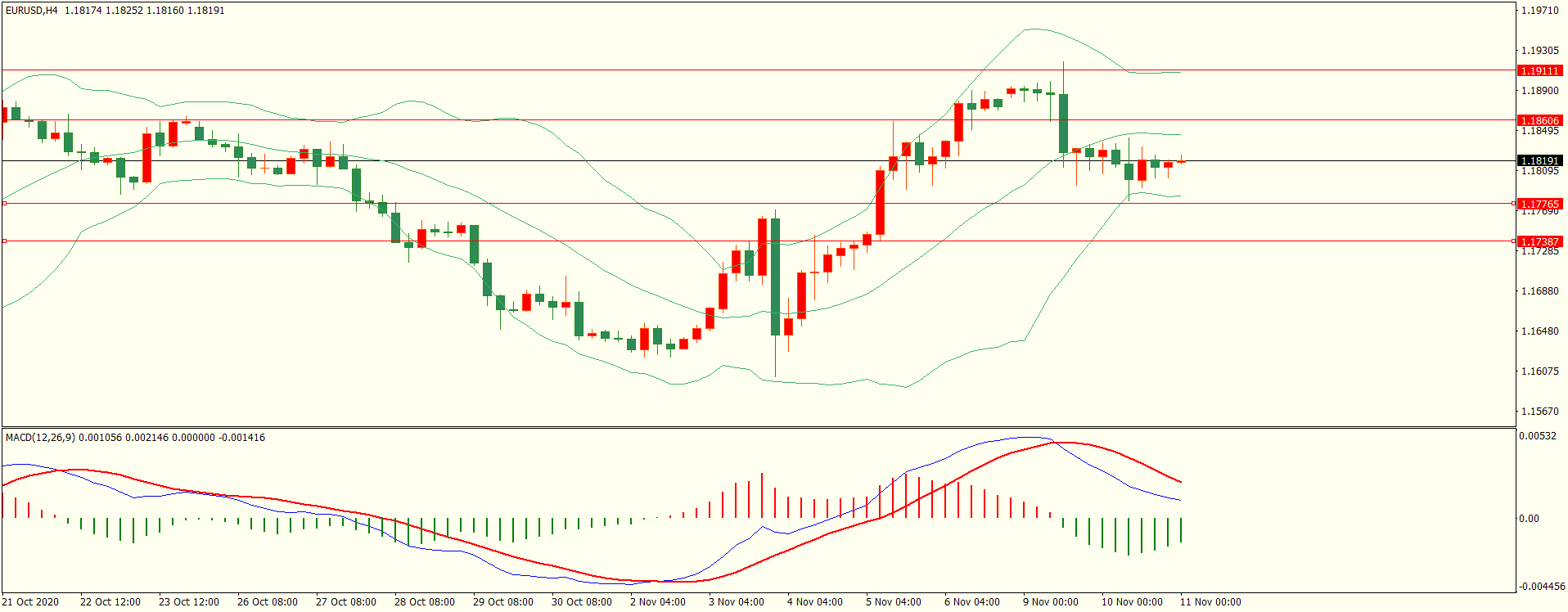Click the 1.17765 price level label
This screenshot has width=1568, height=612.
[1539, 204]
